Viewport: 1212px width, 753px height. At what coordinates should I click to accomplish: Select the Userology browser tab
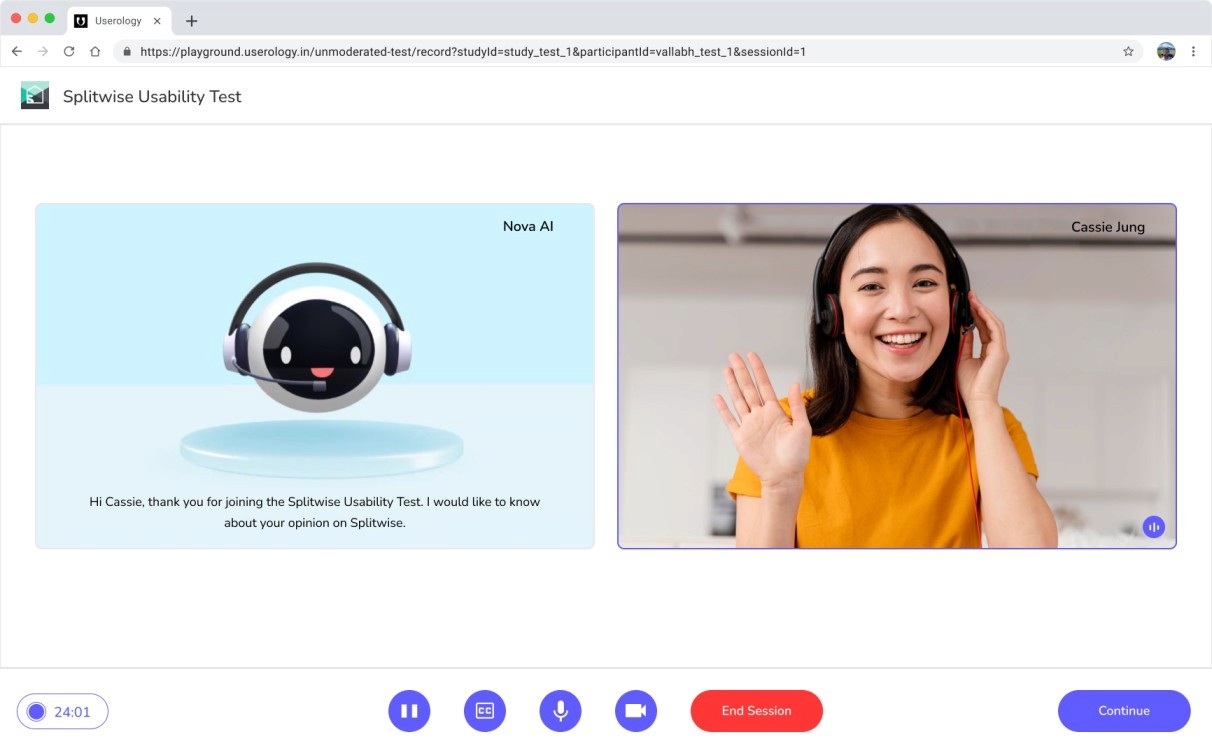pos(120,21)
